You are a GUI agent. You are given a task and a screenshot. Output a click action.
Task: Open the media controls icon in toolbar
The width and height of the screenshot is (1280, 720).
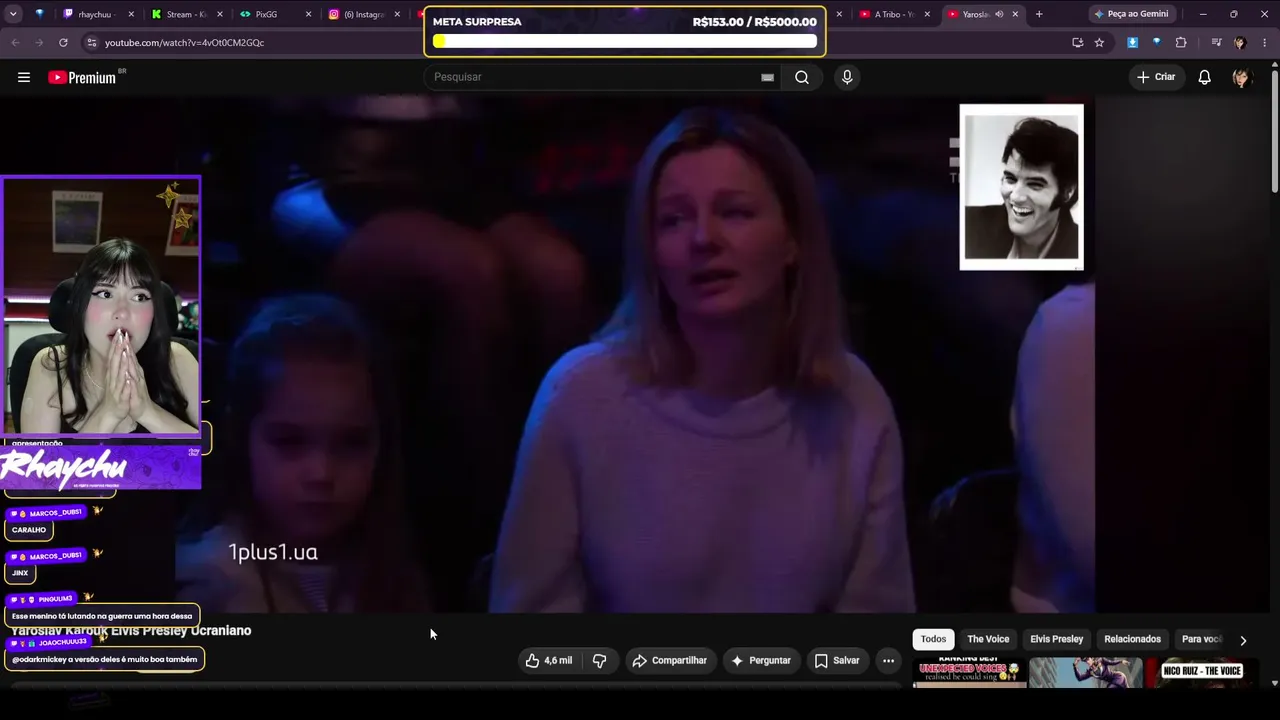(x=1216, y=42)
